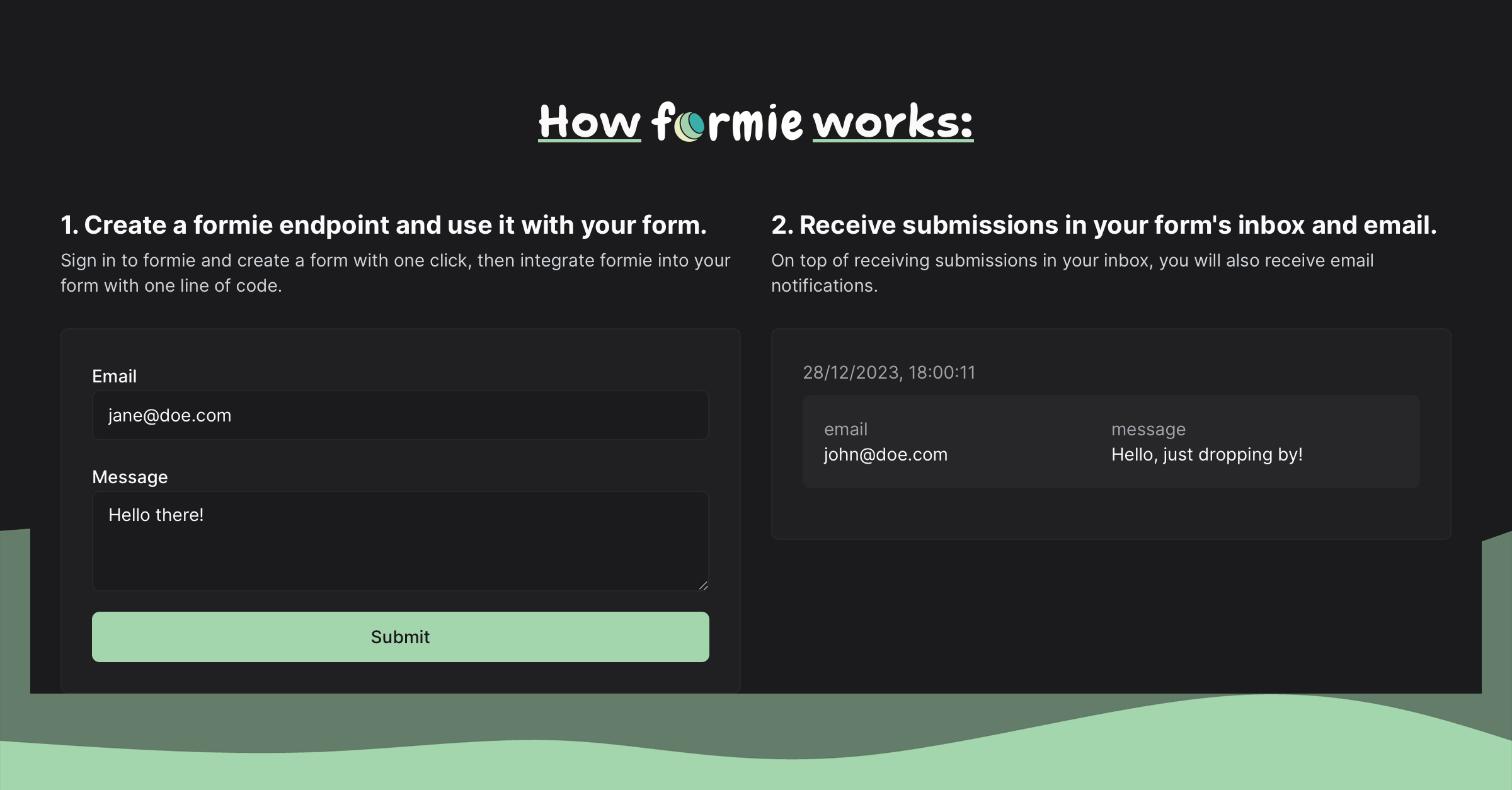Click heading '1. Create a formie endpoint'
The image size is (1512, 790).
(384, 225)
